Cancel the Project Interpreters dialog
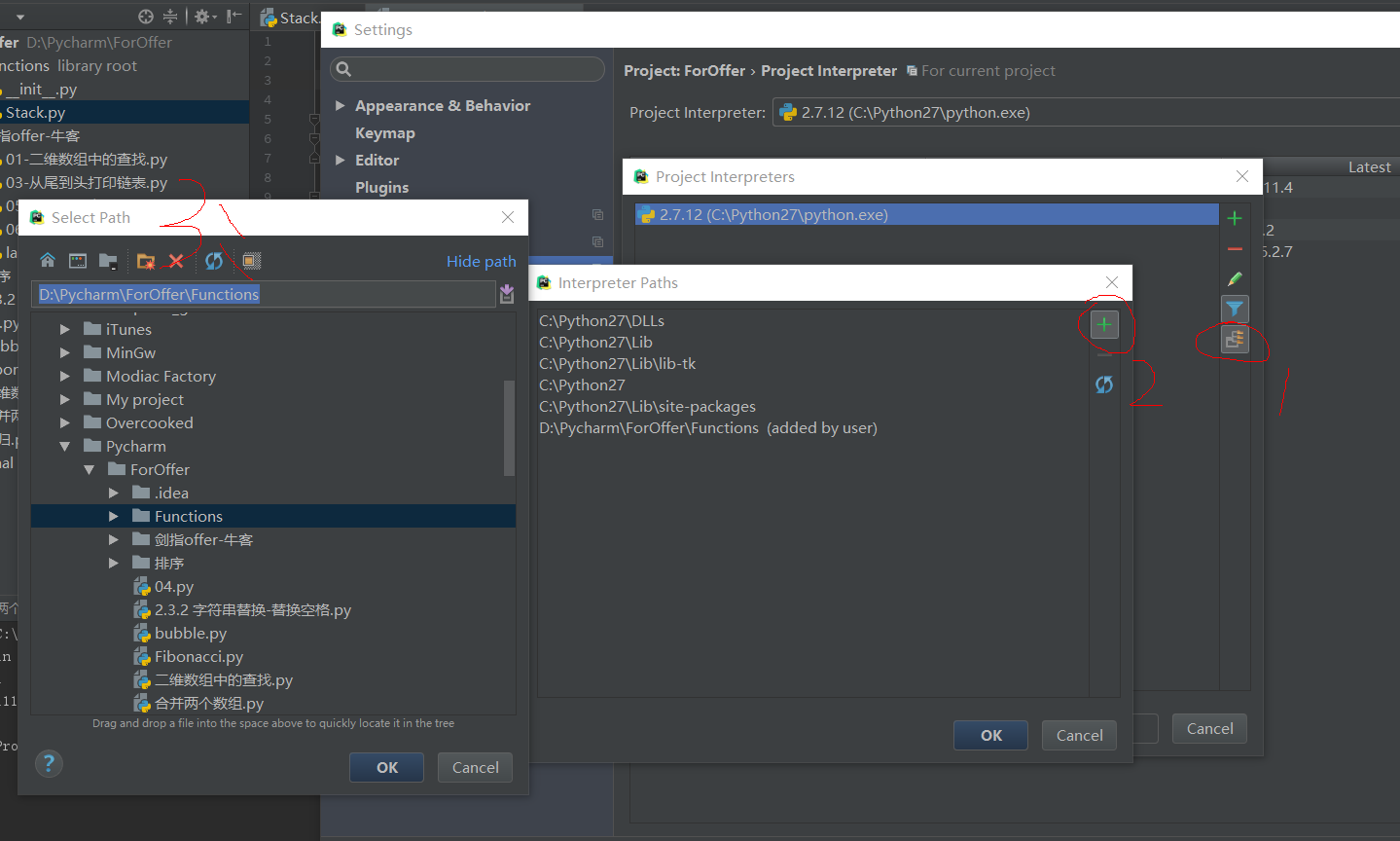 click(1210, 728)
